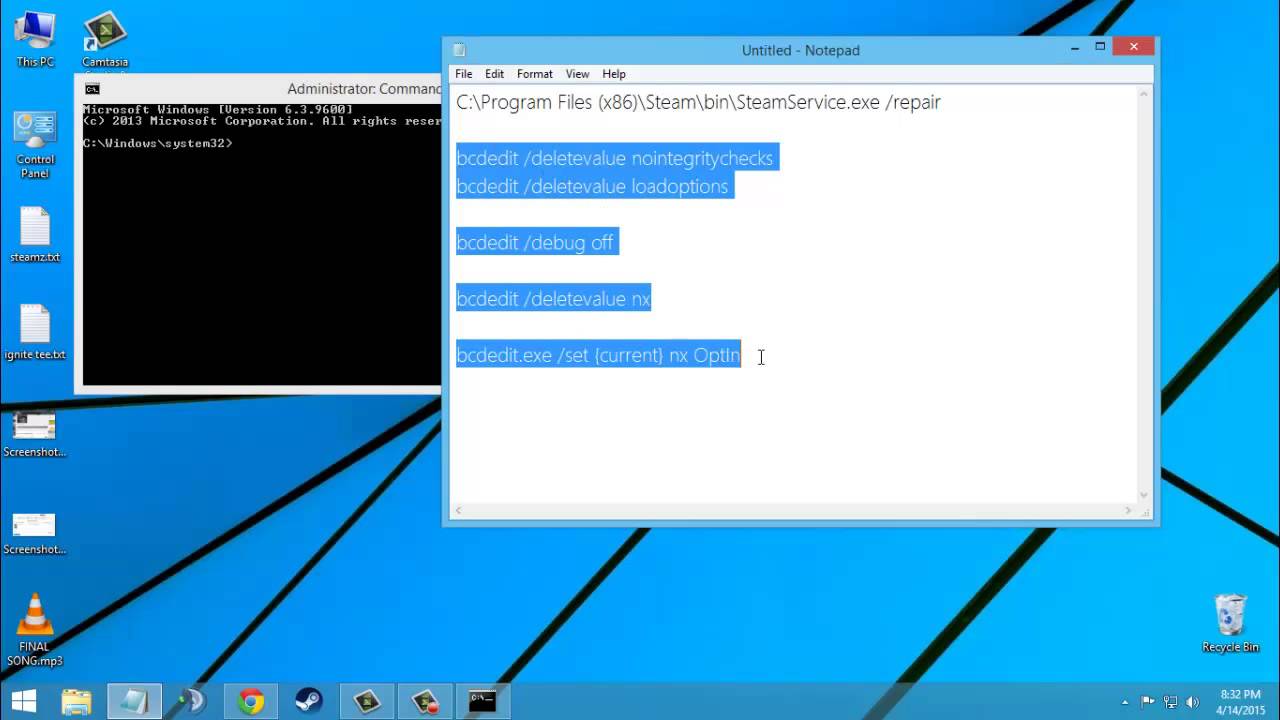1280x720 pixels.
Task: Open Steam from the taskbar
Action: click(308, 701)
